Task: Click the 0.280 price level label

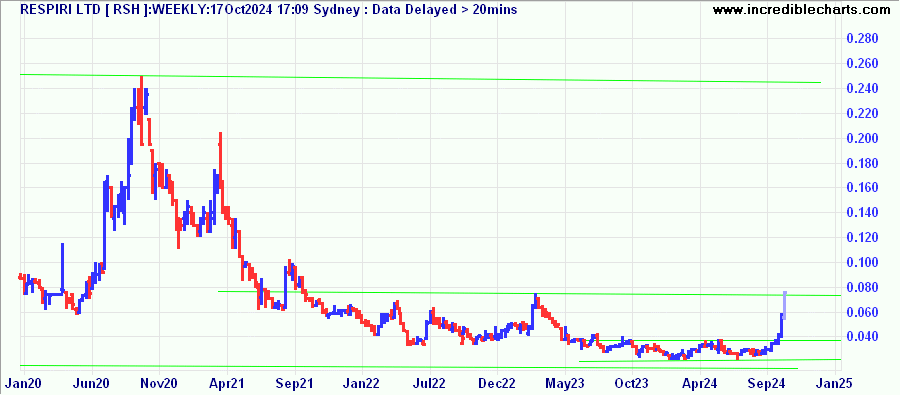Action: pyautogui.click(x=863, y=39)
